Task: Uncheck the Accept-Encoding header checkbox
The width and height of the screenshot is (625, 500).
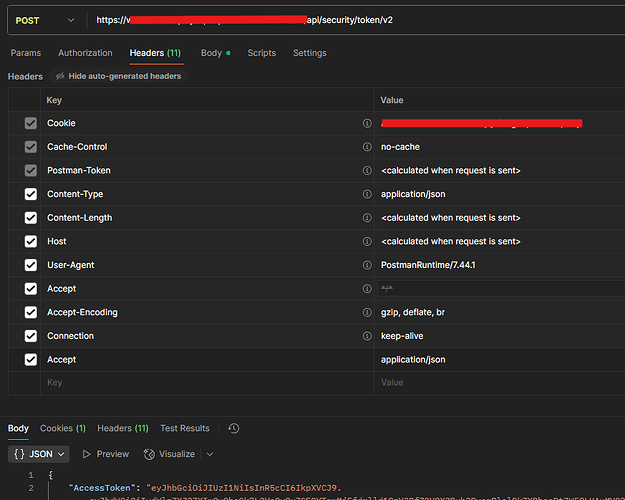Action: tap(31, 312)
